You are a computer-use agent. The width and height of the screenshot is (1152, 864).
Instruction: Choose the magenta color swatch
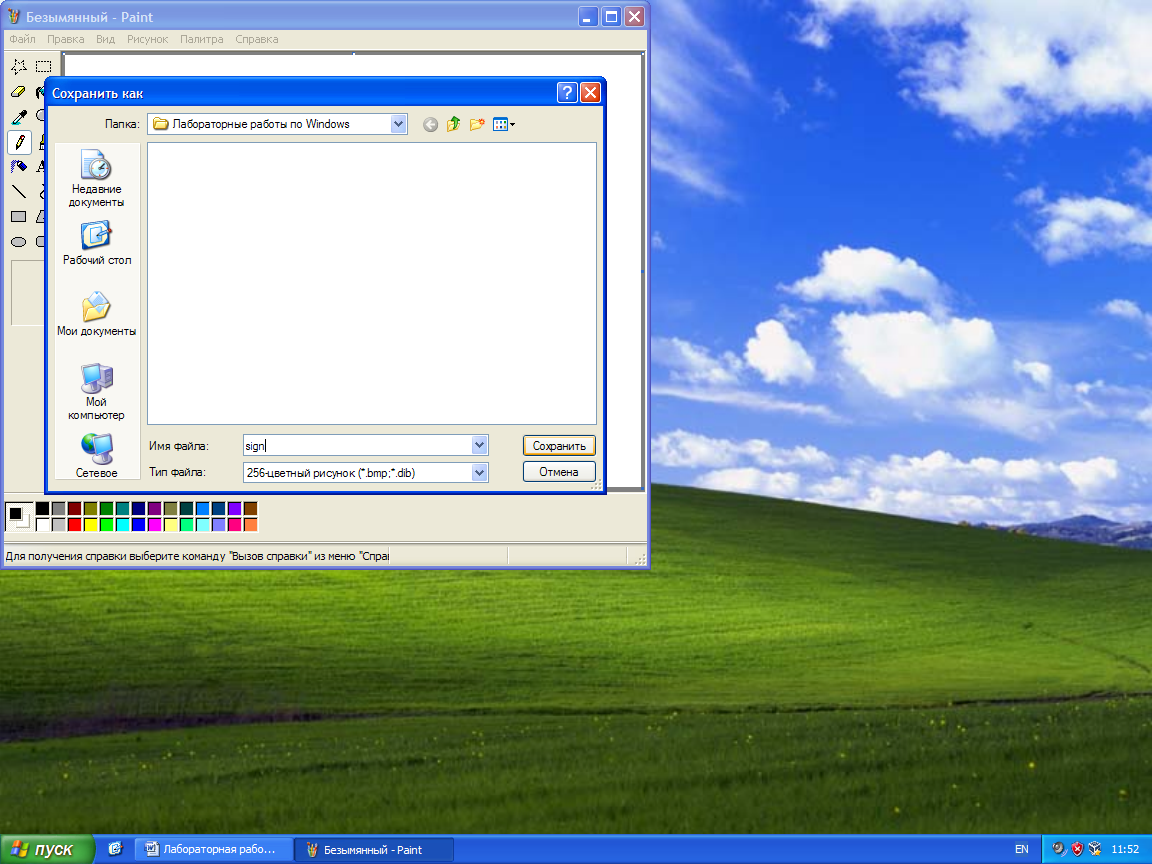tap(154, 525)
